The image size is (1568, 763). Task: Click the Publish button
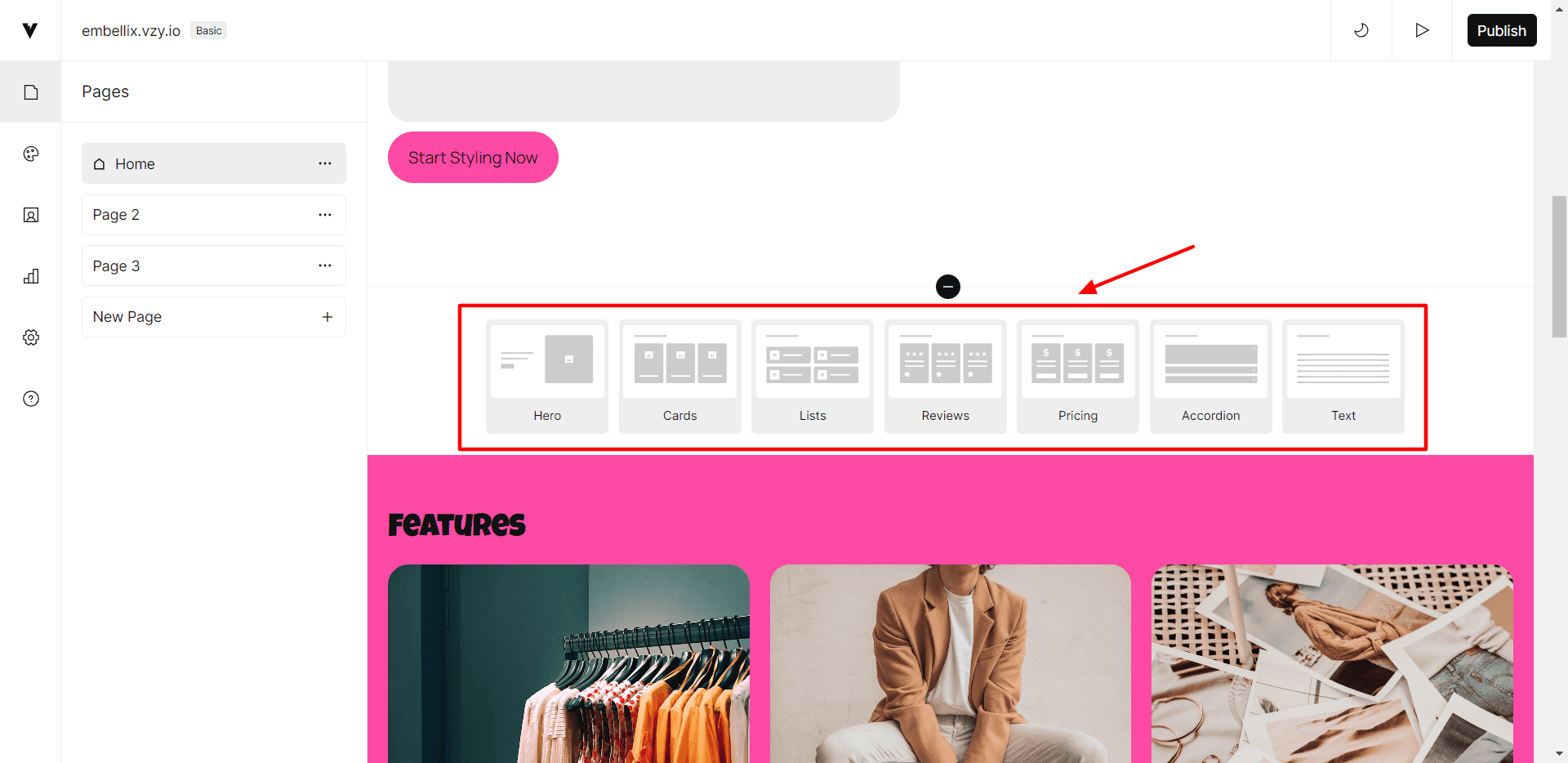point(1502,30)
